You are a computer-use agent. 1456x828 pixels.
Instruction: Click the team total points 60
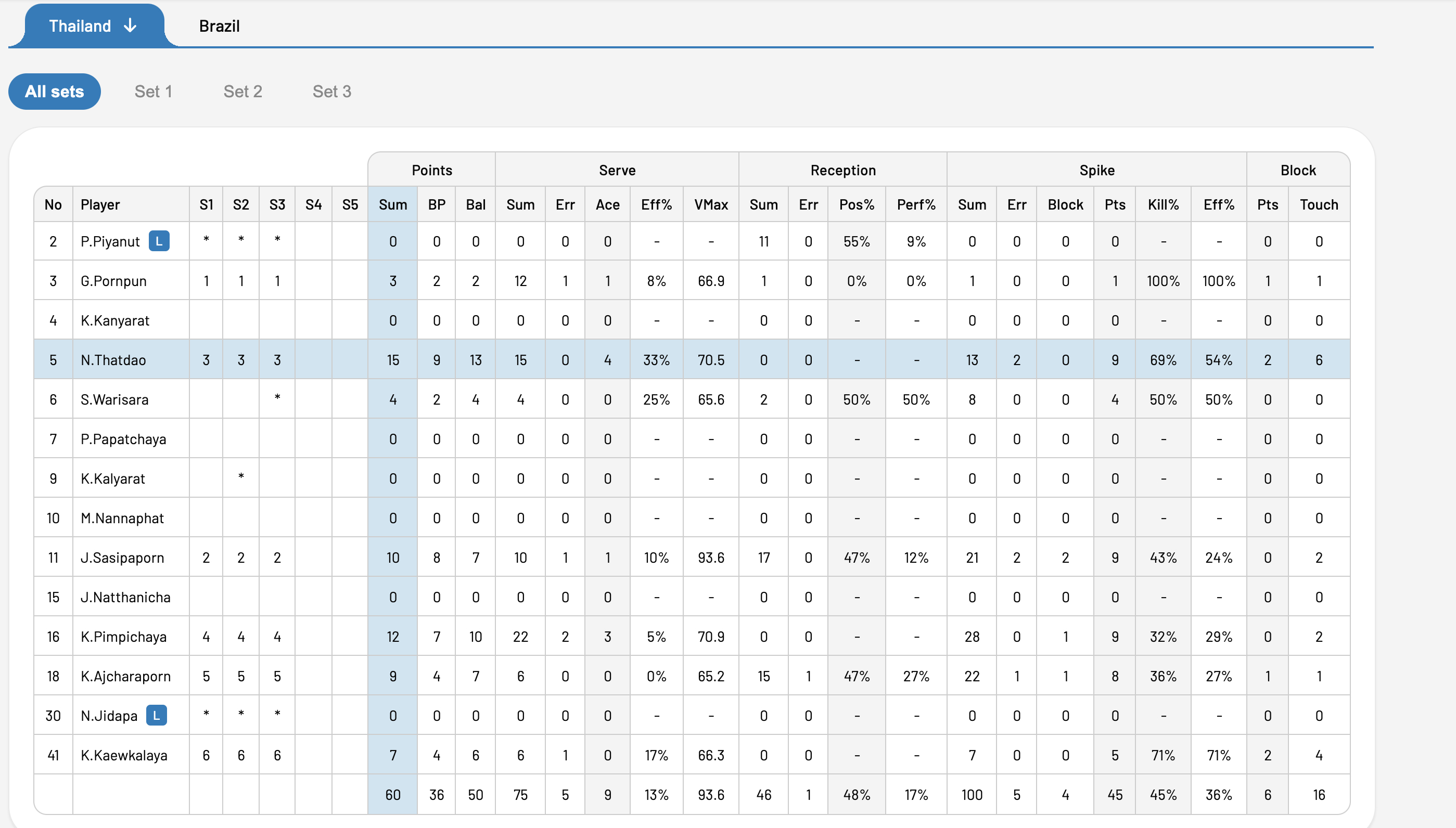click(392, 795)
